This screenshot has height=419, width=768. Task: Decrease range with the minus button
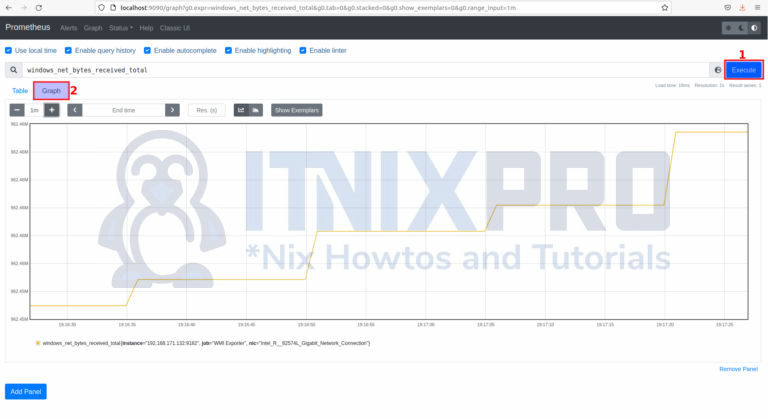click(x=17, y=110)
